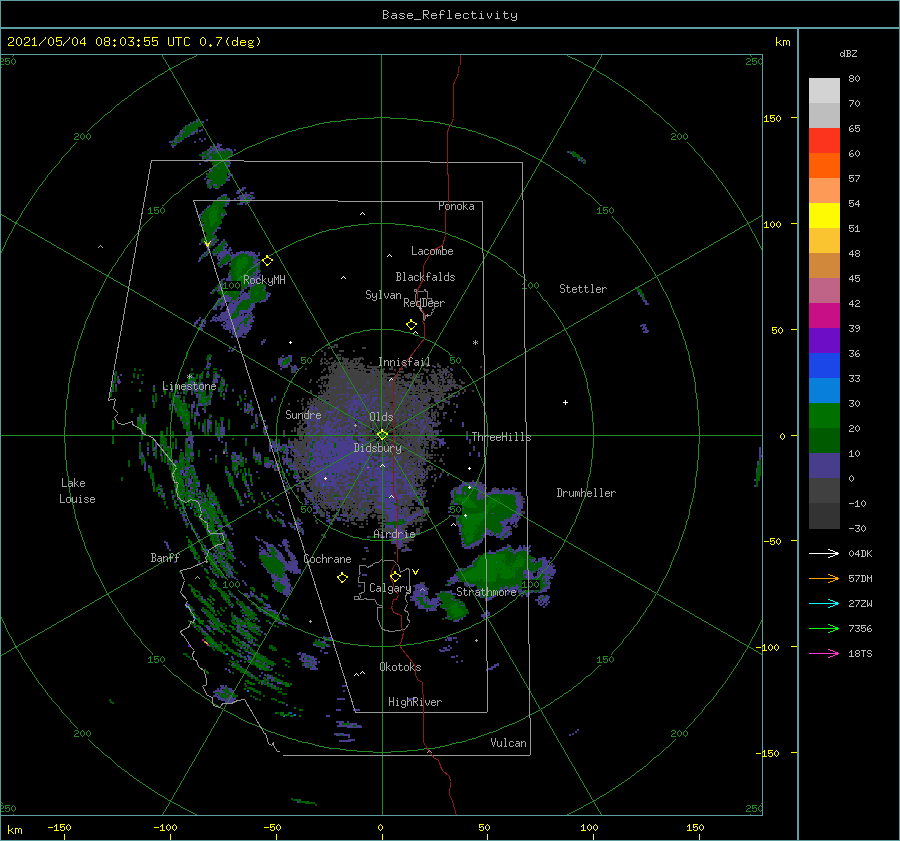
Task: Click the Limestone label
Action: pos(189,386)
